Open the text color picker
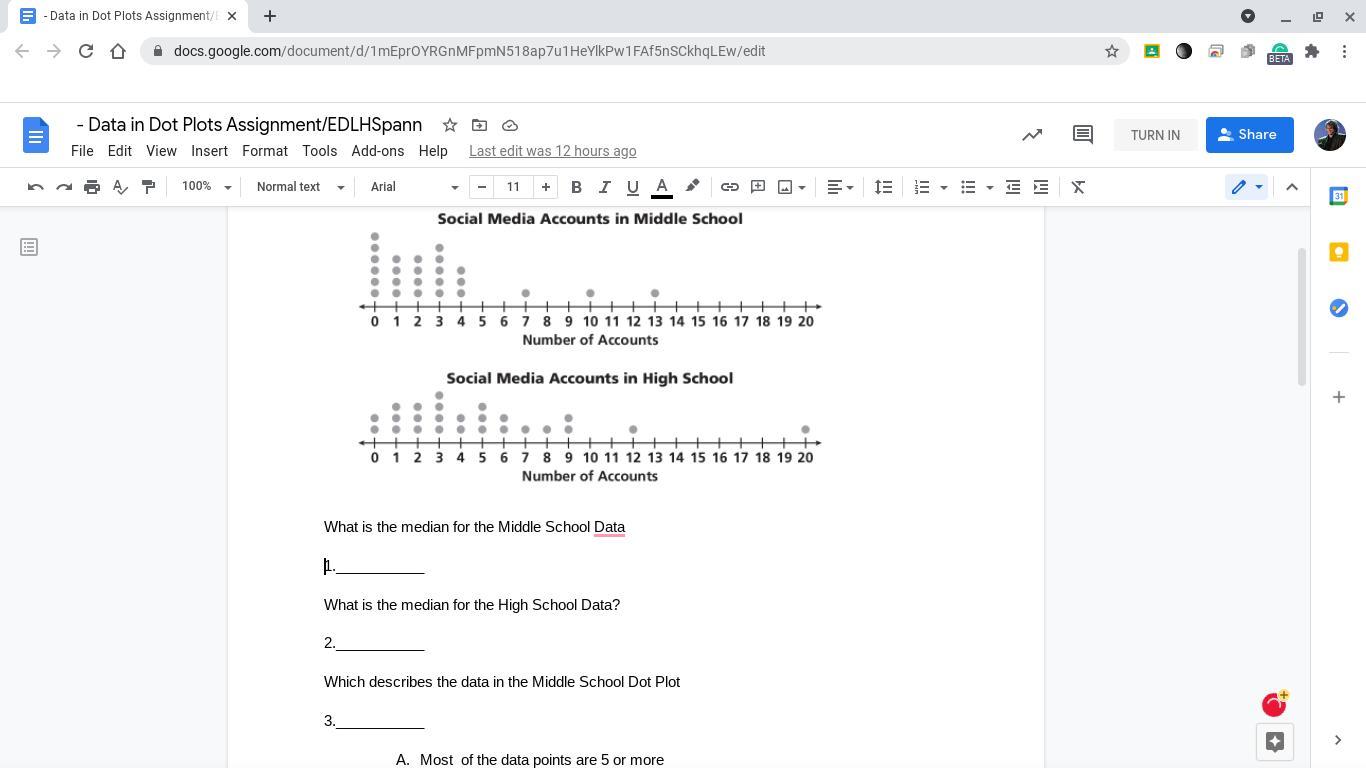Image resolution: width=1366 pixels, height=768 pixels. (x=661, y=187)
